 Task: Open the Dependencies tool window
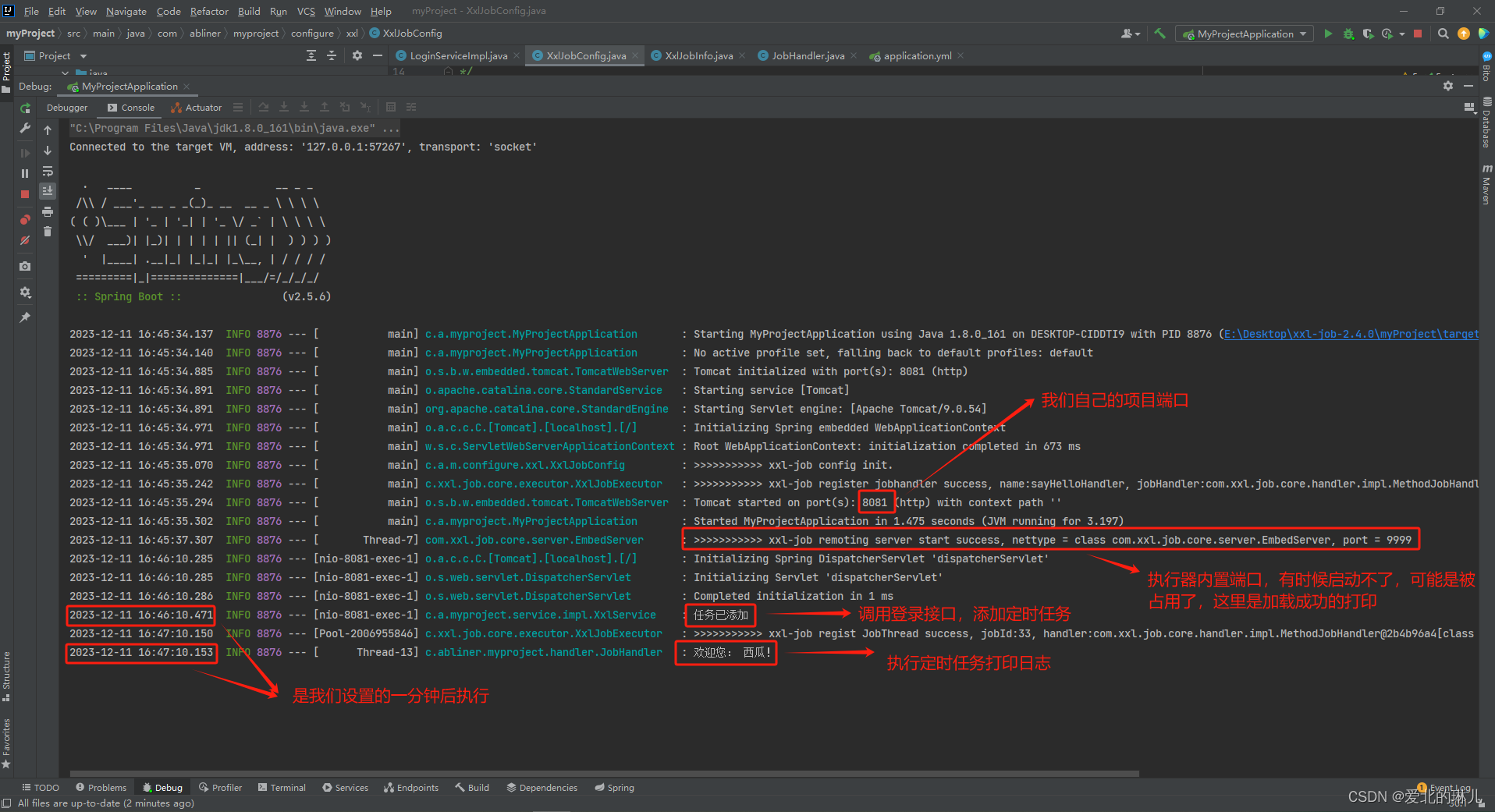(x=542, y=788)
